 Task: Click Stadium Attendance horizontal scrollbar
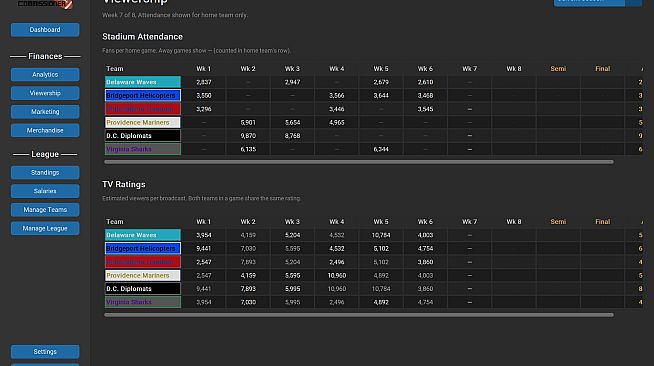pyautogui.click(x=359, y=162)
